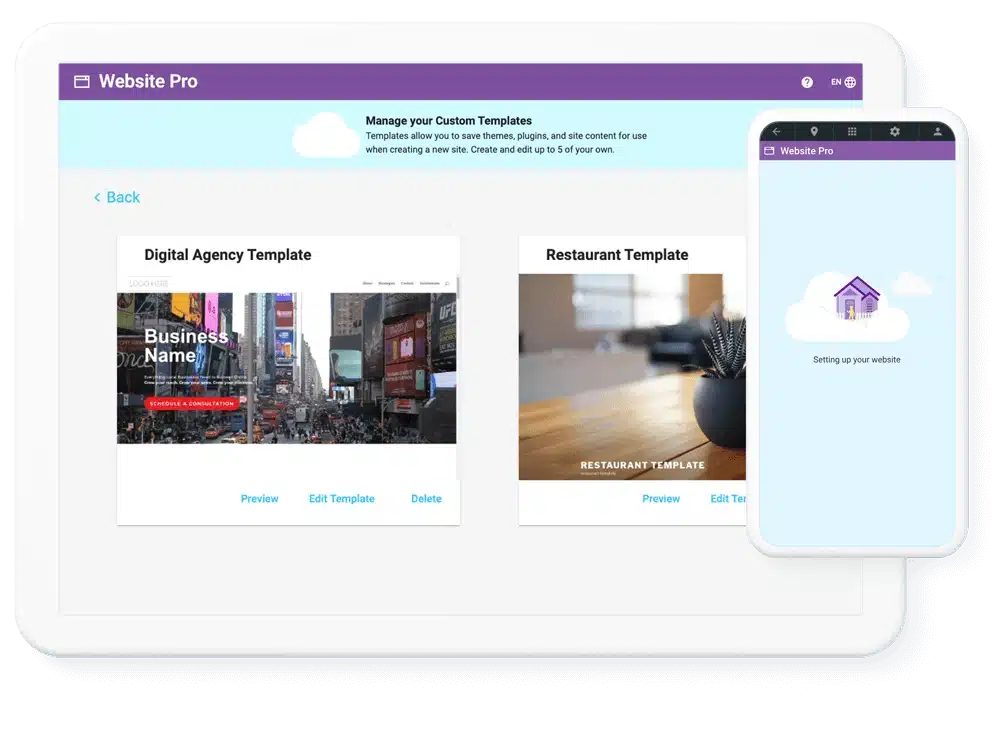
Task: Tap the user profile icon on phone
Action: point(937,131)
